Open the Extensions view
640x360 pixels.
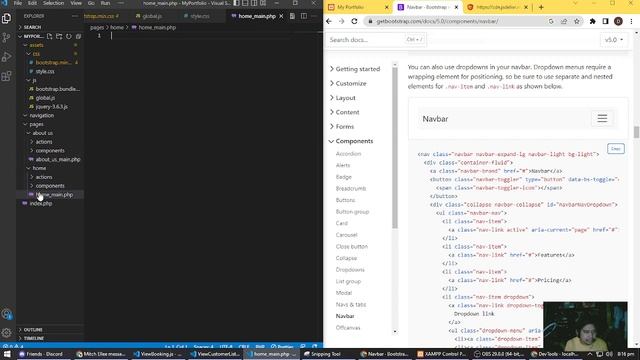[7, 76]
